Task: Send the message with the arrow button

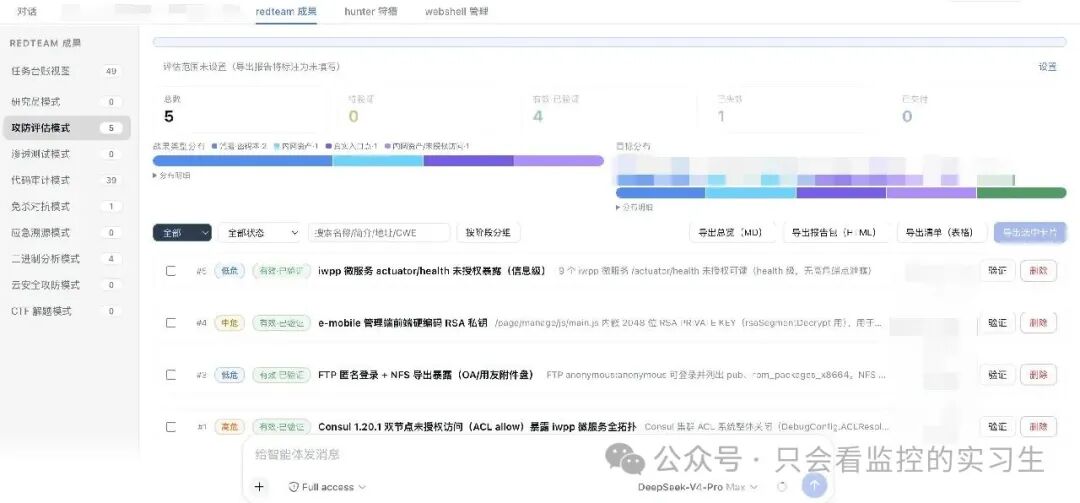Action: click(x=814, y=486)
